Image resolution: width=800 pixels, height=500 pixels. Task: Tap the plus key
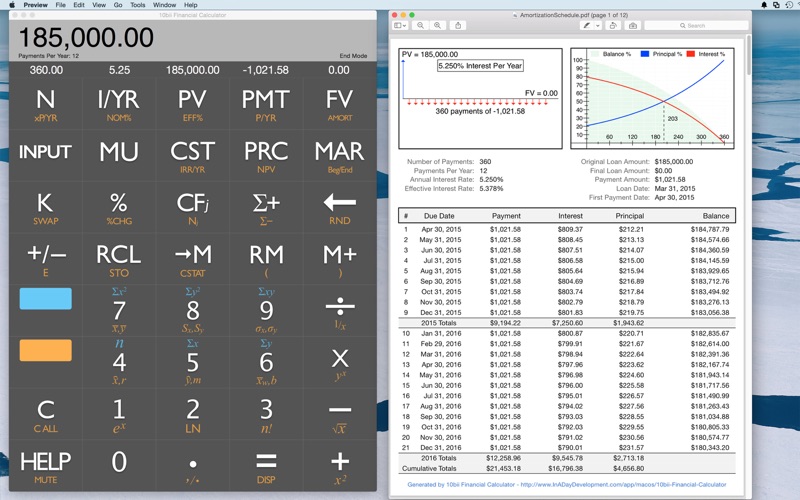point(340,466)
